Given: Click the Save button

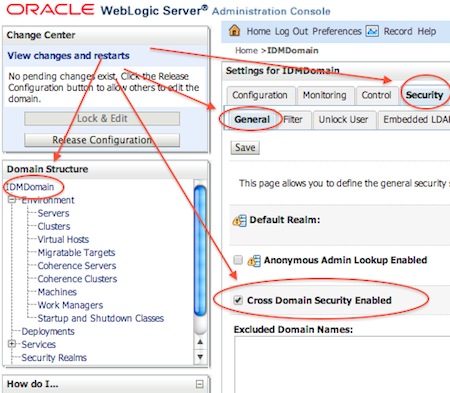Looking at the screenshot, I should coord(245,148).
